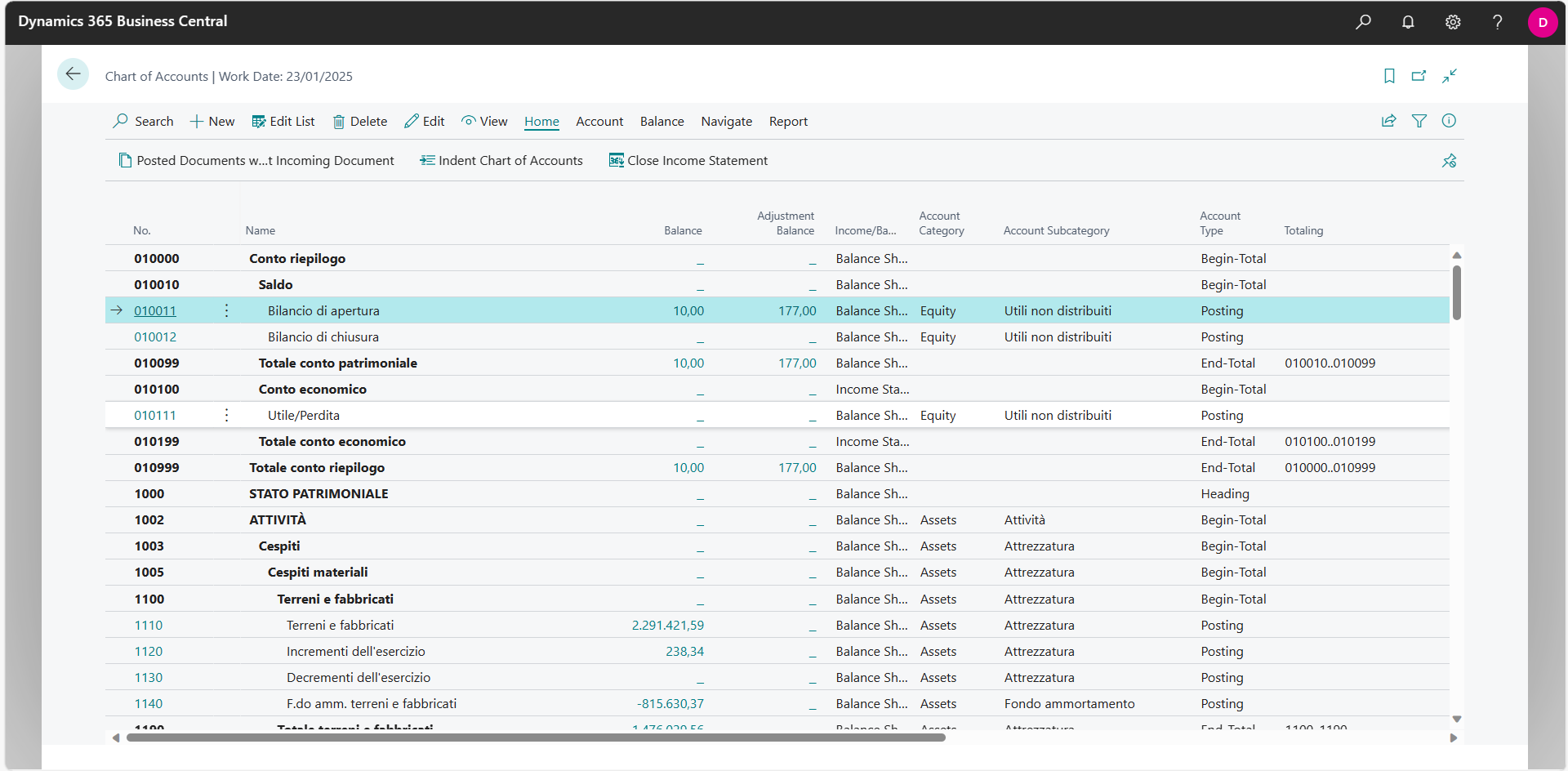This screenshot has height=771, width=1568.
Task: Open the notifications bell
Action: (1408, 22)
